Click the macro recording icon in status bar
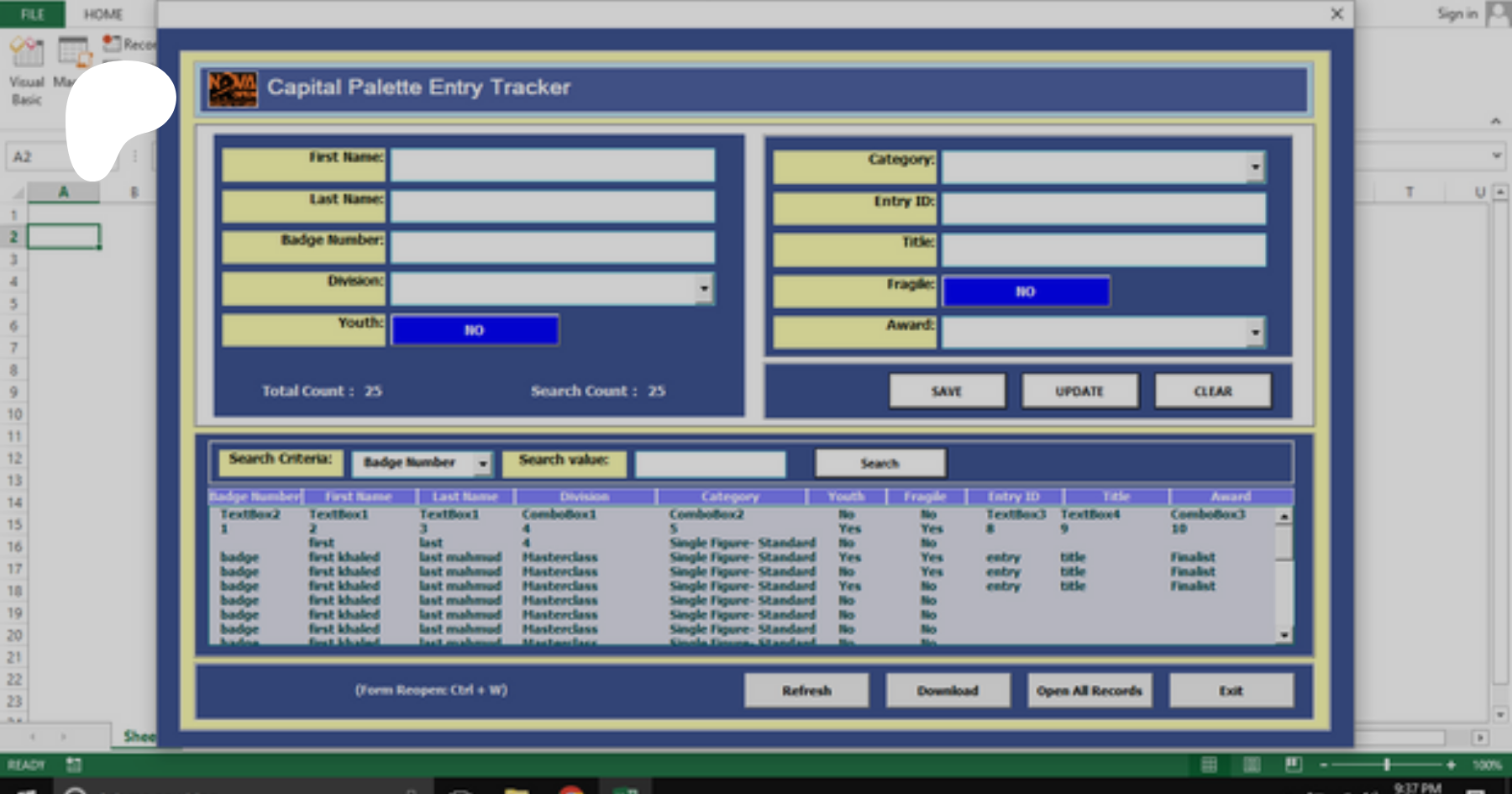The image size is (1512, 794). pyautogui.click(x=74, y=765)
